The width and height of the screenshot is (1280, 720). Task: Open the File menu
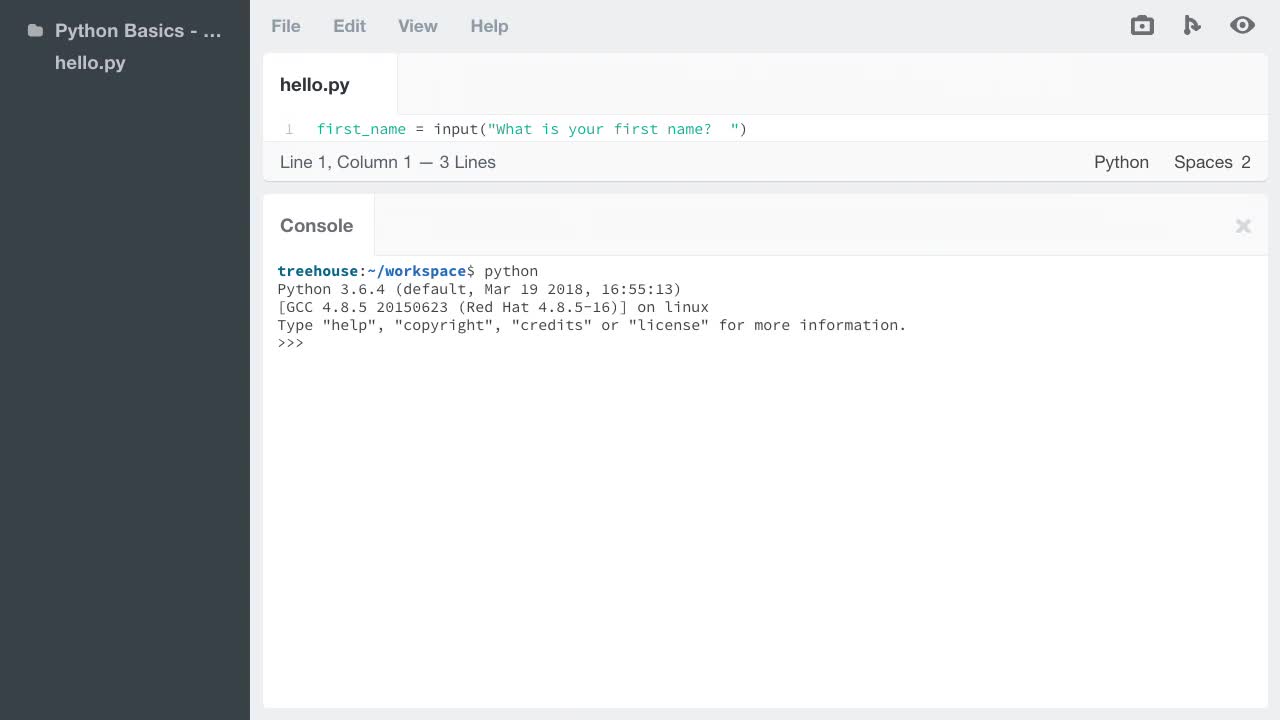click(286, 26)
